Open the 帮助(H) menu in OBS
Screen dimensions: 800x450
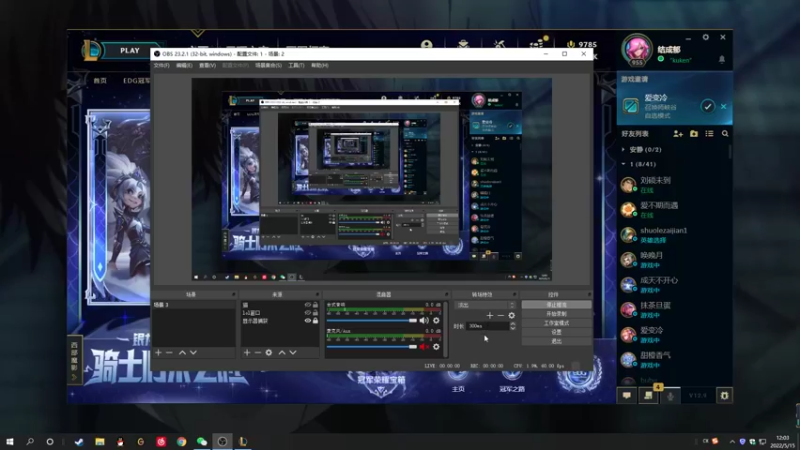[x=320, y=65]
